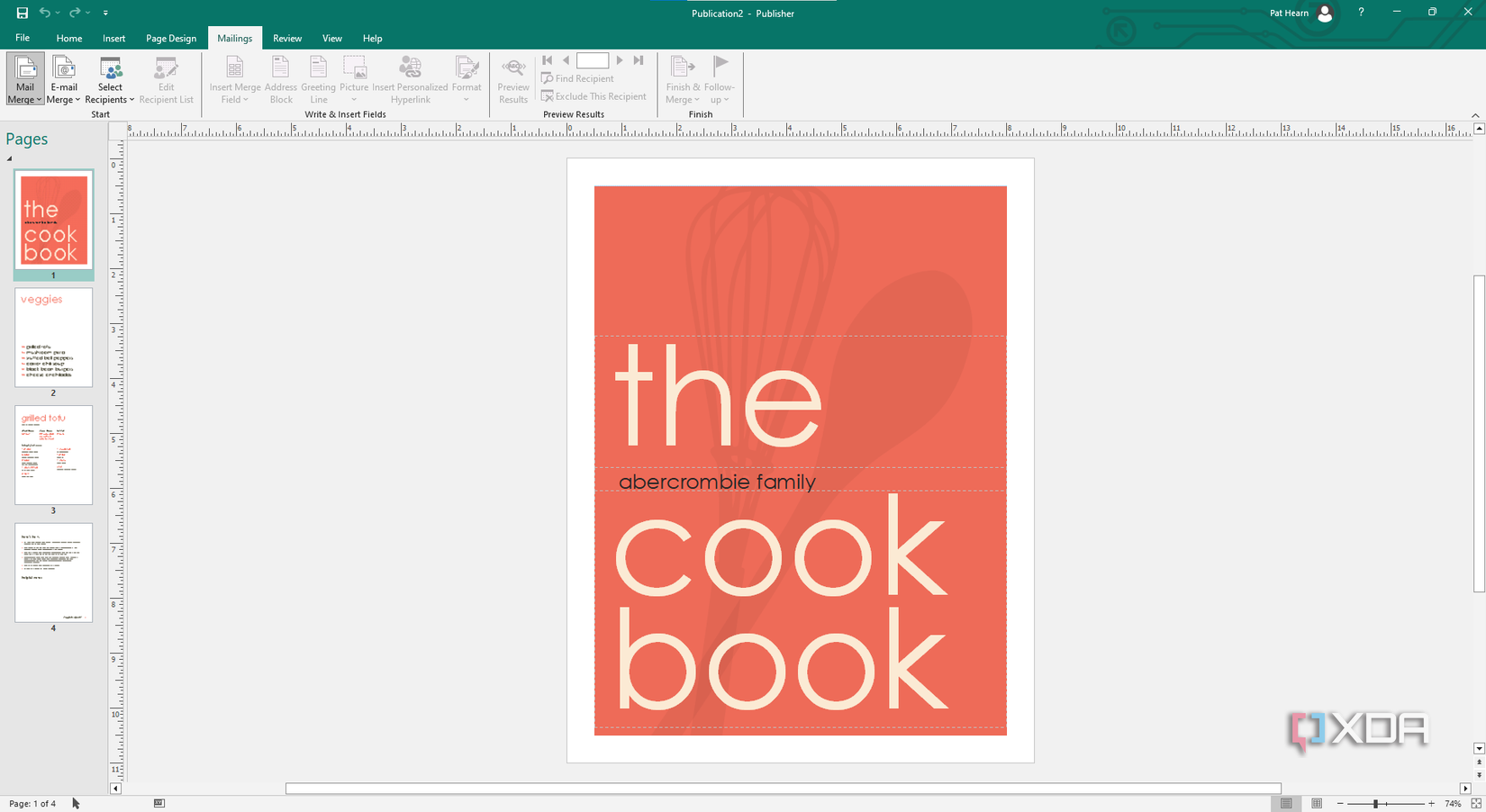1486x812 pixels.
Task: Select the grilled tofu page 3 thumbnail
Action: (53, 455)
